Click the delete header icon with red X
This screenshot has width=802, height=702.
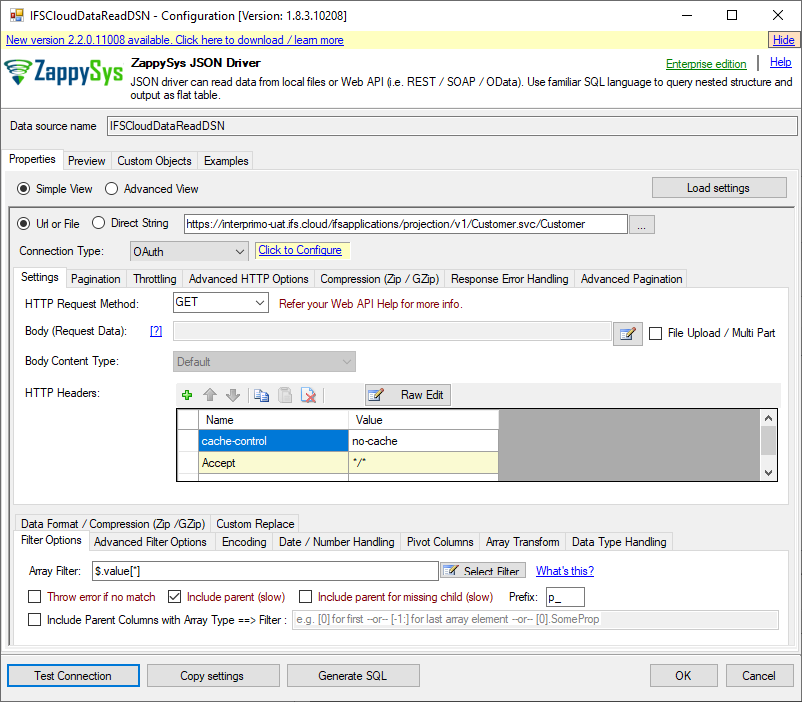[x=309, y=395]
